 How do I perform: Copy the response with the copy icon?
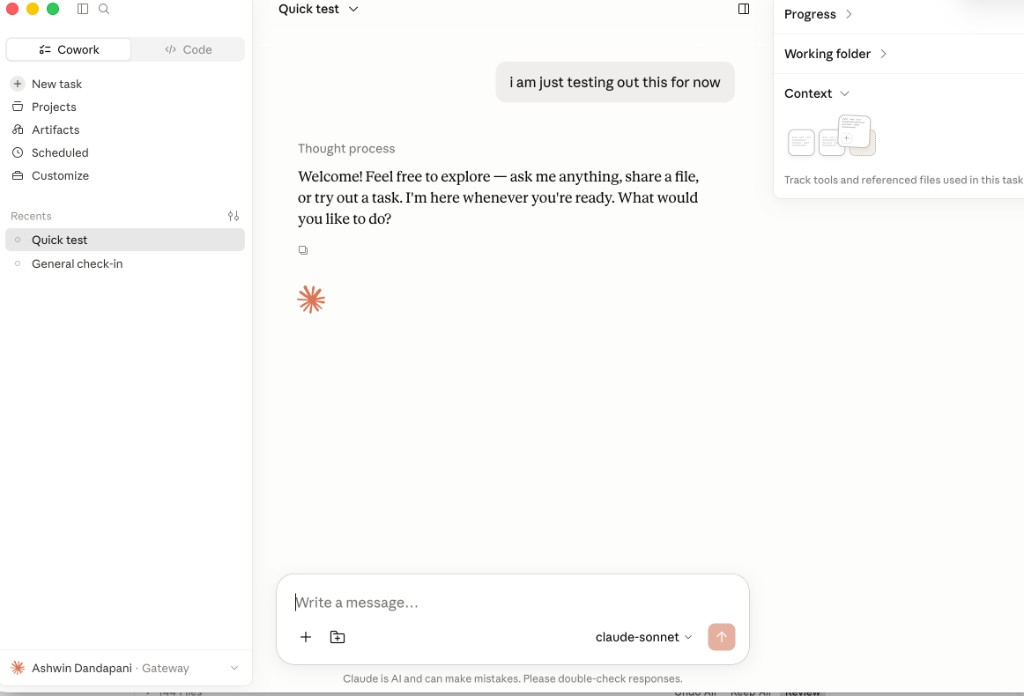click(303, 250)
